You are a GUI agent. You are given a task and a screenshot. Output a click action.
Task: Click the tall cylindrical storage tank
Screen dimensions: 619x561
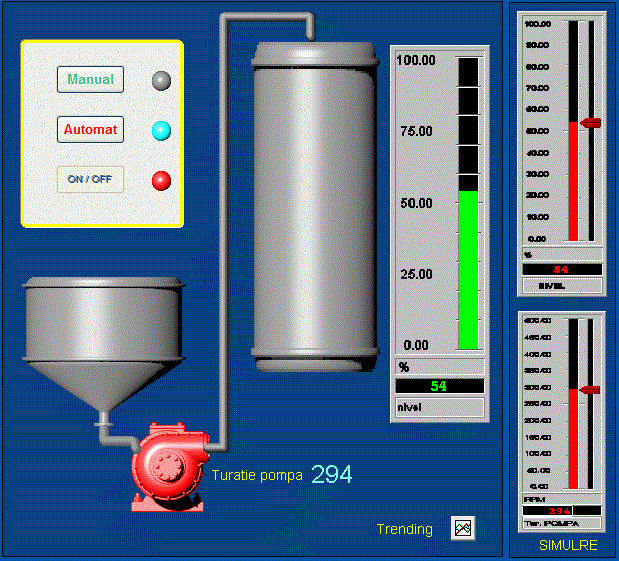pos(316,200)
